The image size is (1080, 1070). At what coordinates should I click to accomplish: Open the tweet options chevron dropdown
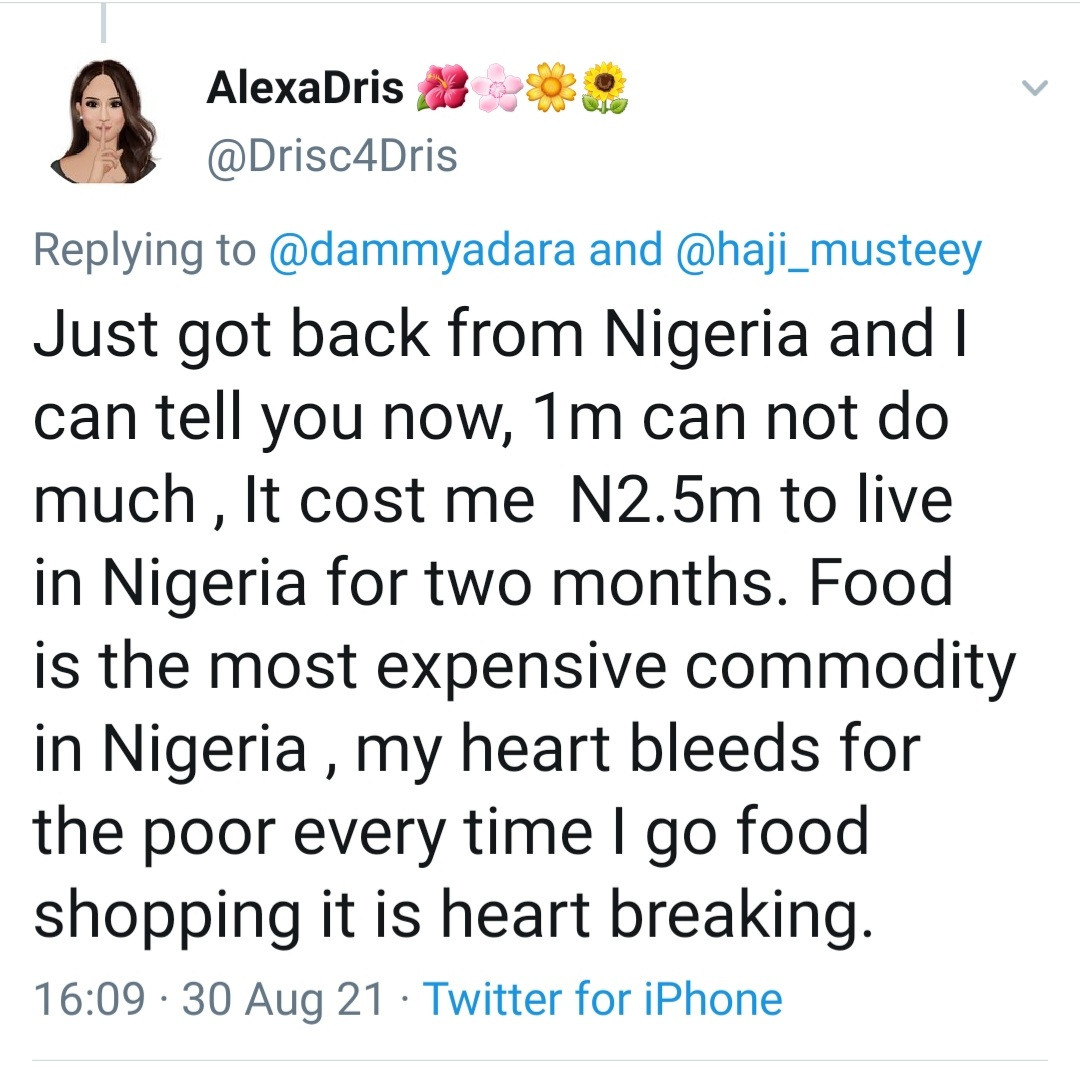click(1034, 89)
